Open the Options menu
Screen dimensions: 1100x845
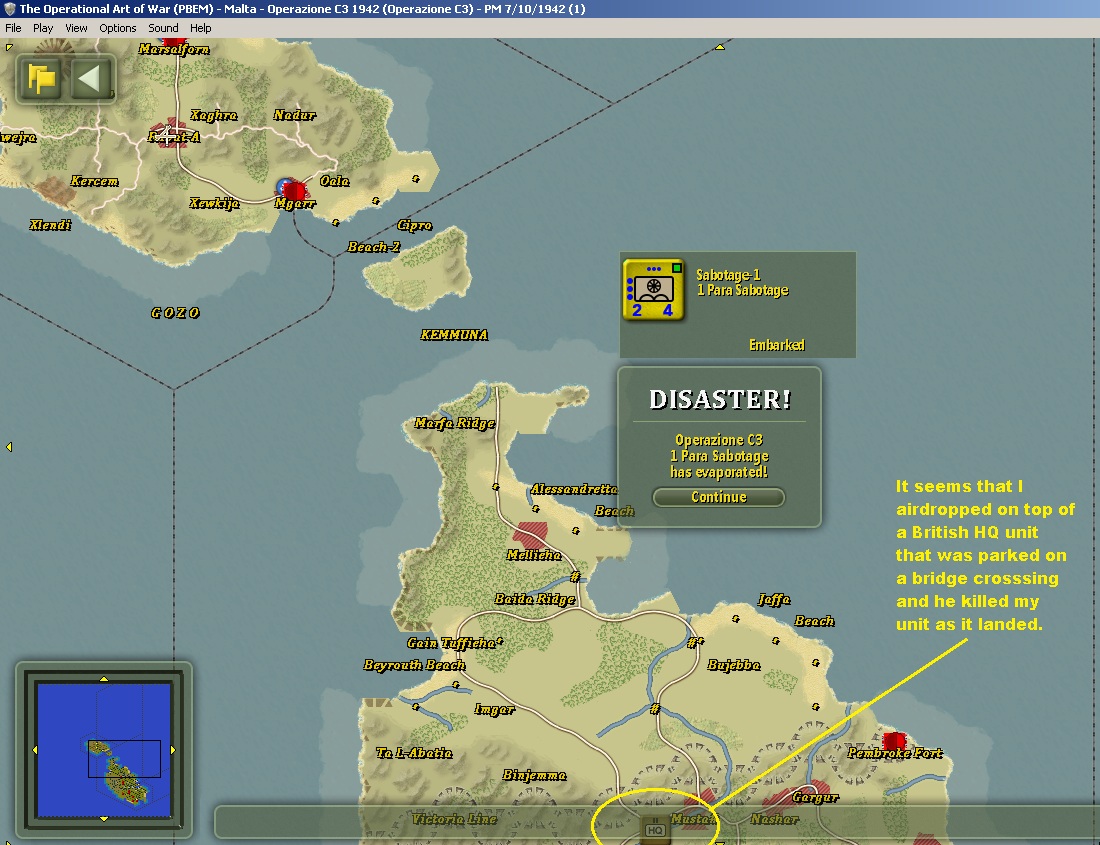tap(117, 28)
